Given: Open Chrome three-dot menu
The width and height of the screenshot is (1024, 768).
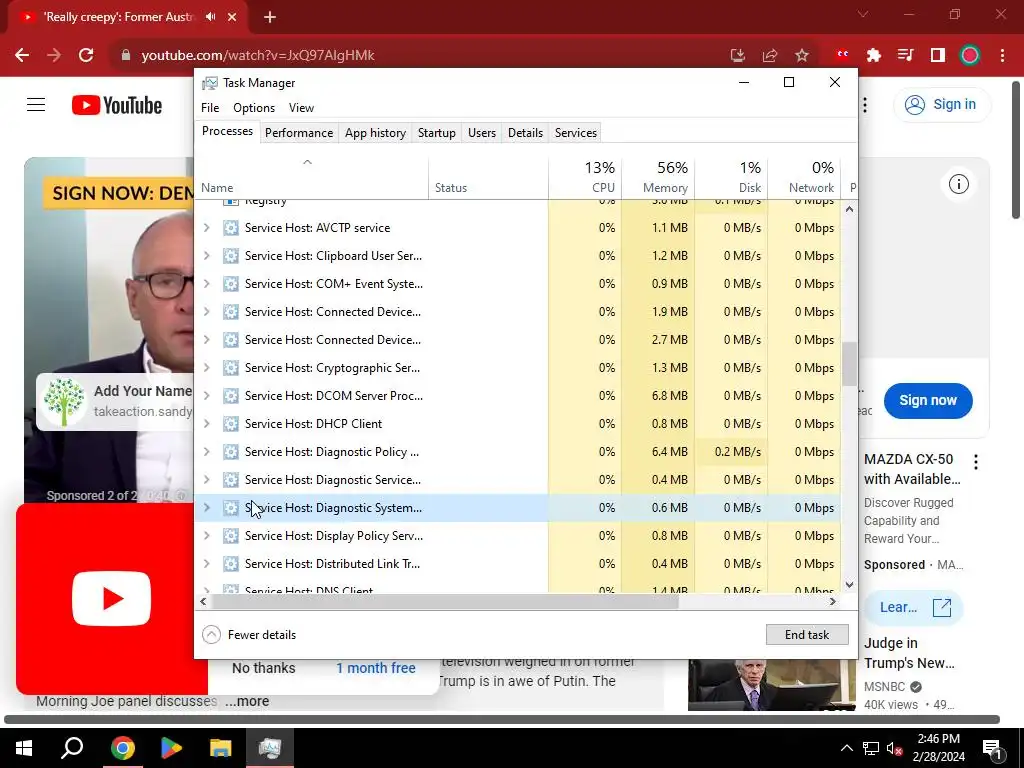Looking at the screenshot, I should click(1002, 56).
